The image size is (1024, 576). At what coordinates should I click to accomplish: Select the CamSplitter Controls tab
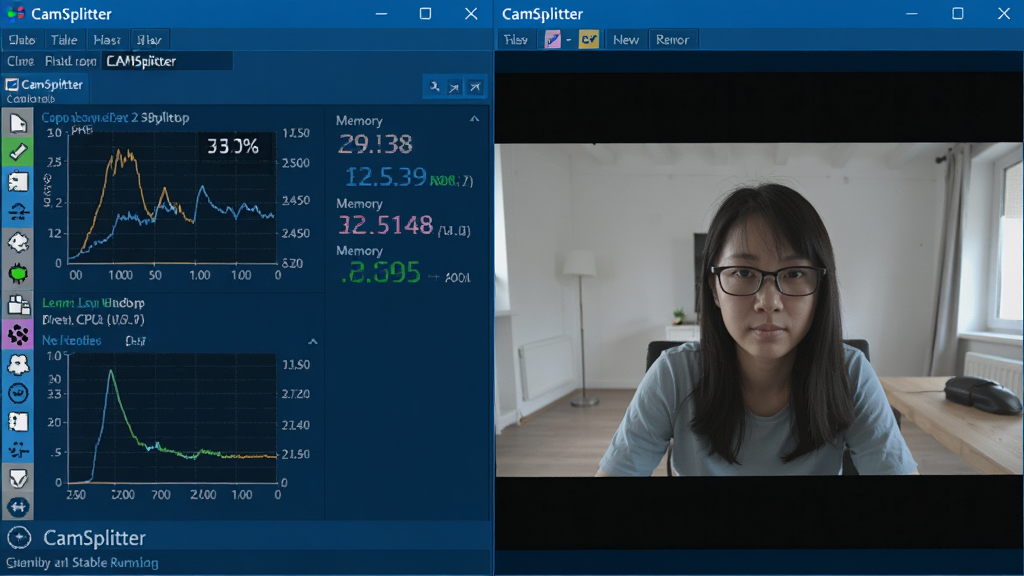pos(44,90)
